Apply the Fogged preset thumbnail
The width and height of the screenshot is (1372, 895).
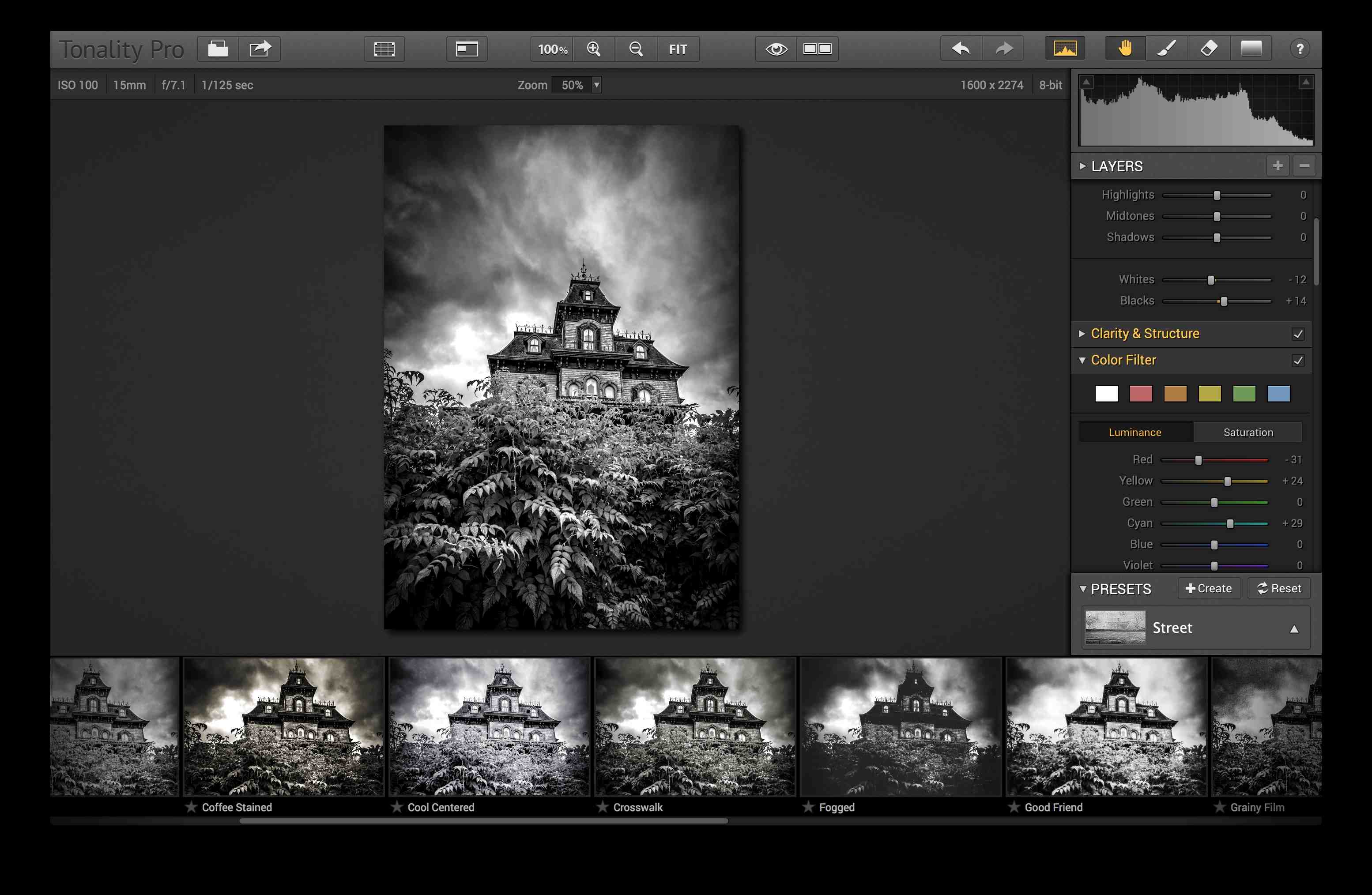(x=901, y=727)
